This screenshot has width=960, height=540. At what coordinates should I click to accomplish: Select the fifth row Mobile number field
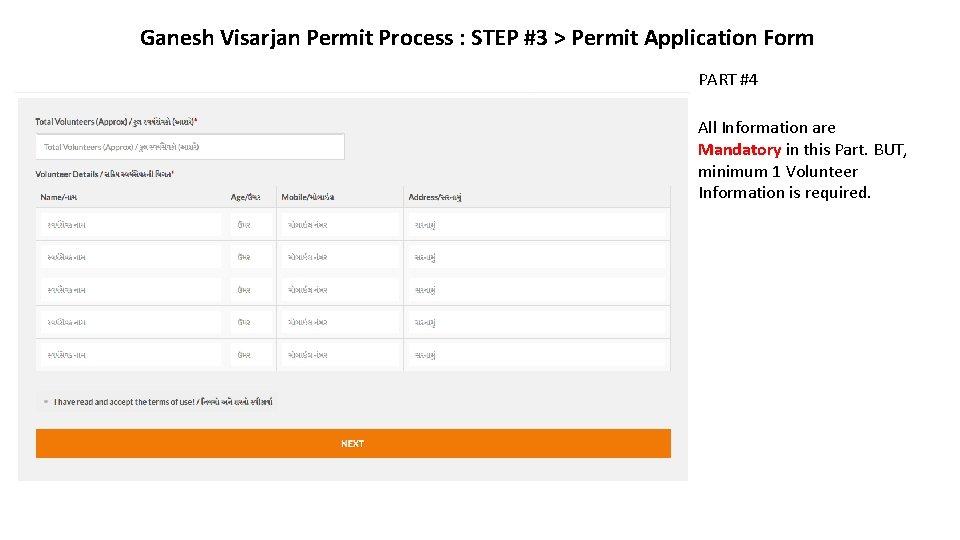[x=340, y=355]
